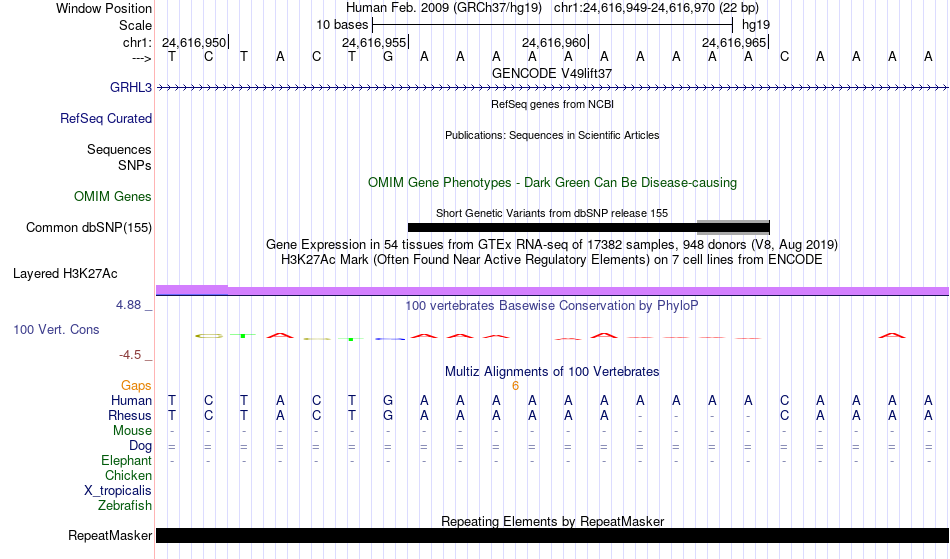Click the sequence direction arrow --->
The image size is (950, 559).
tap(142, 58)
